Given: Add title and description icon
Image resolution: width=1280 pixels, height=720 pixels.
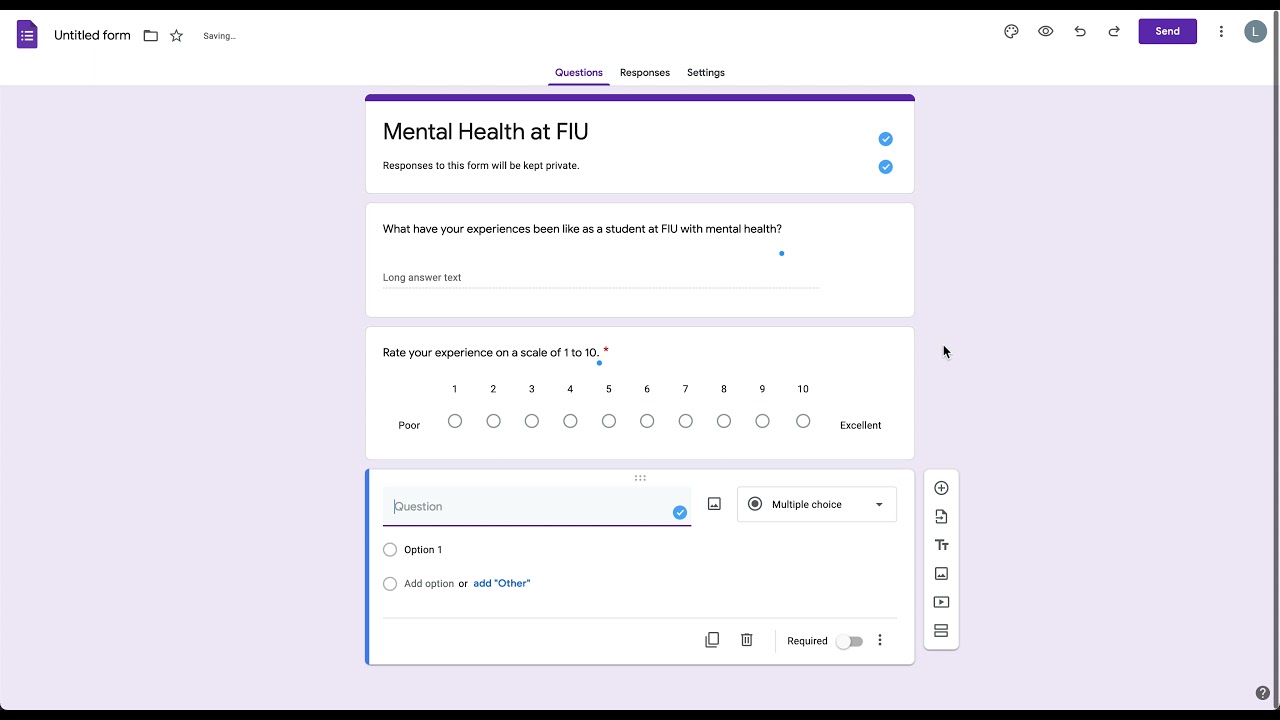Looking at the screenshot, I should click(x=941, y=545).
